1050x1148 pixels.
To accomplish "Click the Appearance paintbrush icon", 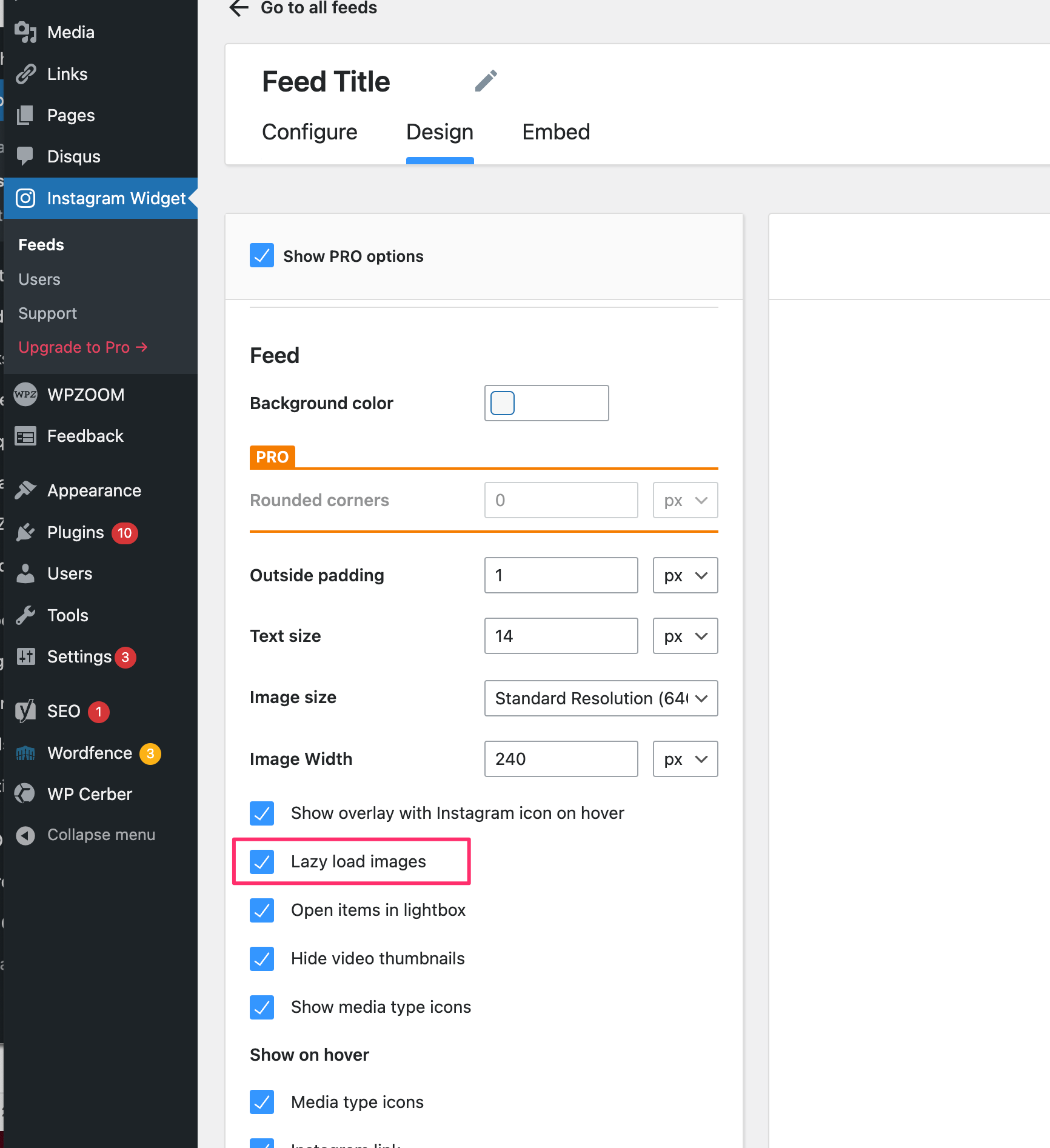I will point(25,490).
